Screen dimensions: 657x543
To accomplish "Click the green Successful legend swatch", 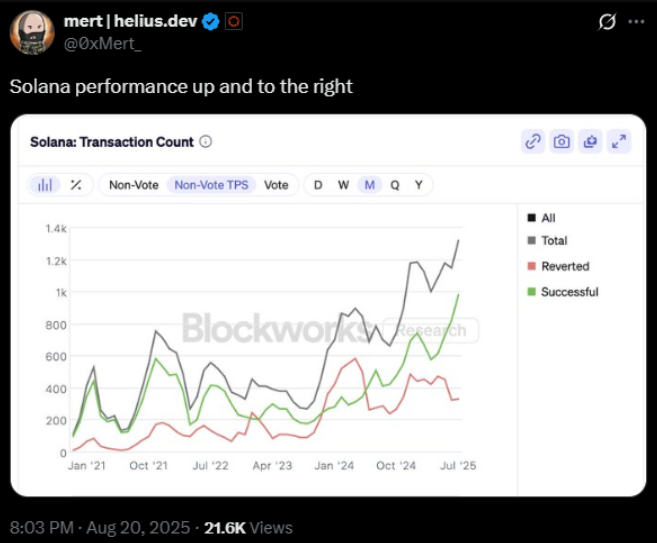I will 532,292.
